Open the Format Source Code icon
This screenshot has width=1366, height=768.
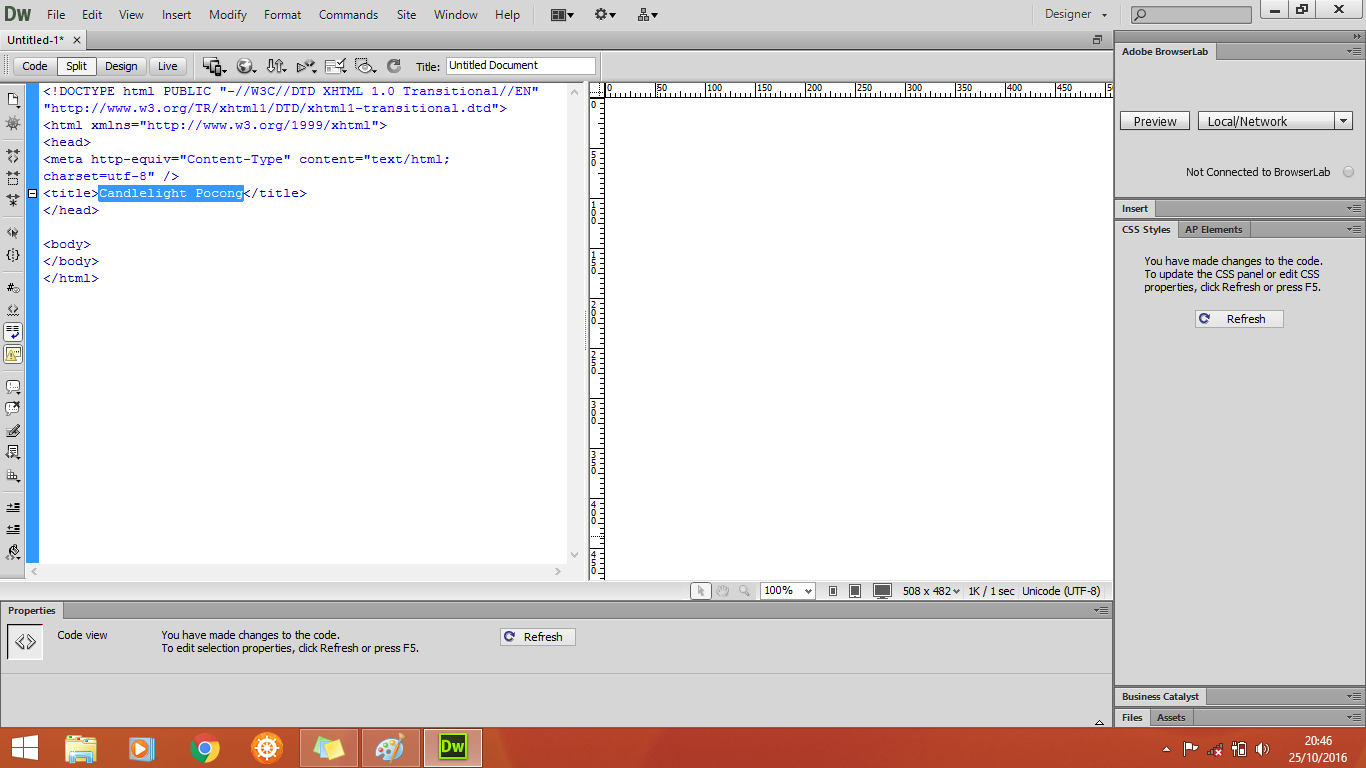point(13,552)
